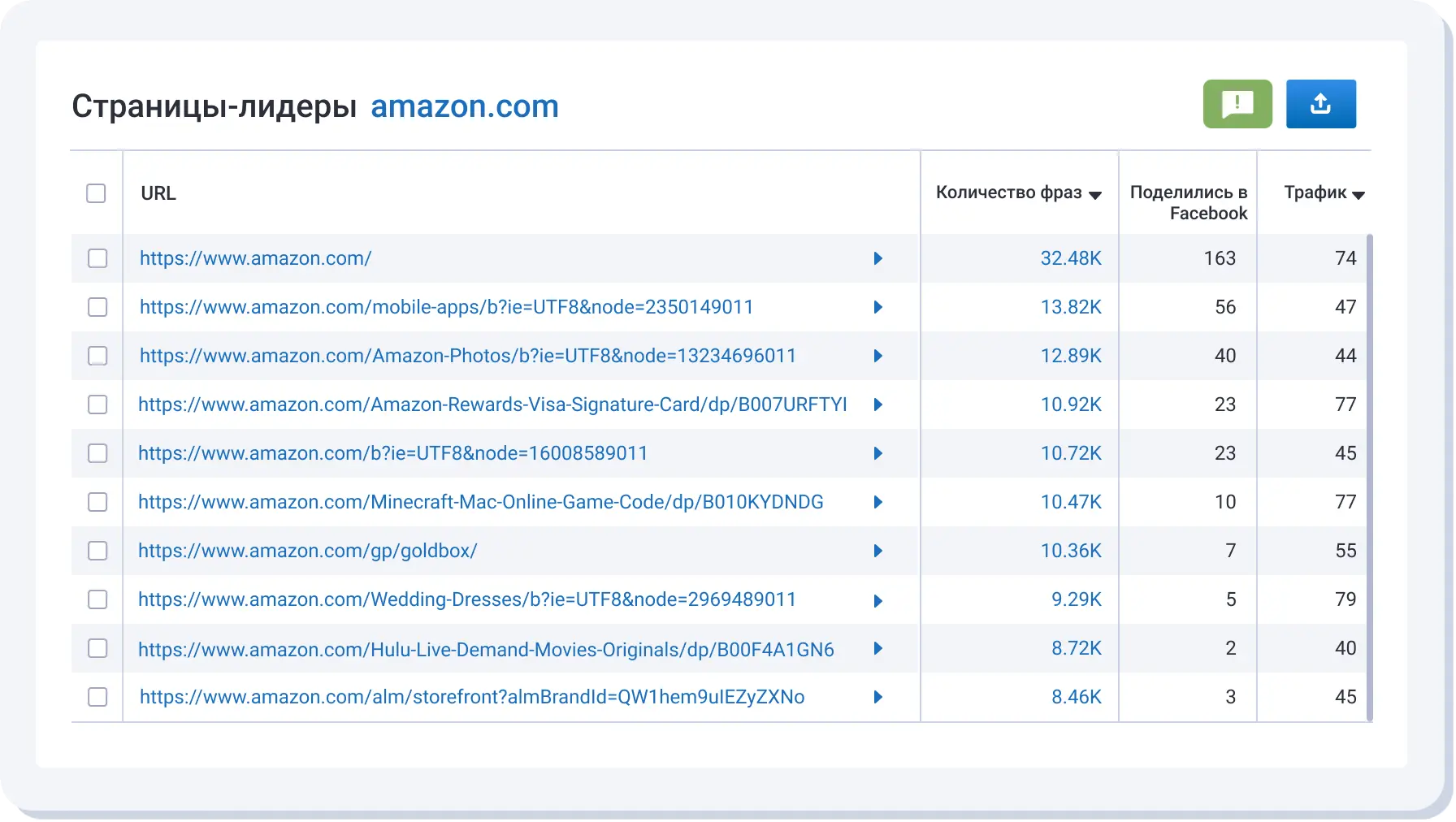Click the blue export upload icon
1456x822 pixels.
[x=1320, y=104]
